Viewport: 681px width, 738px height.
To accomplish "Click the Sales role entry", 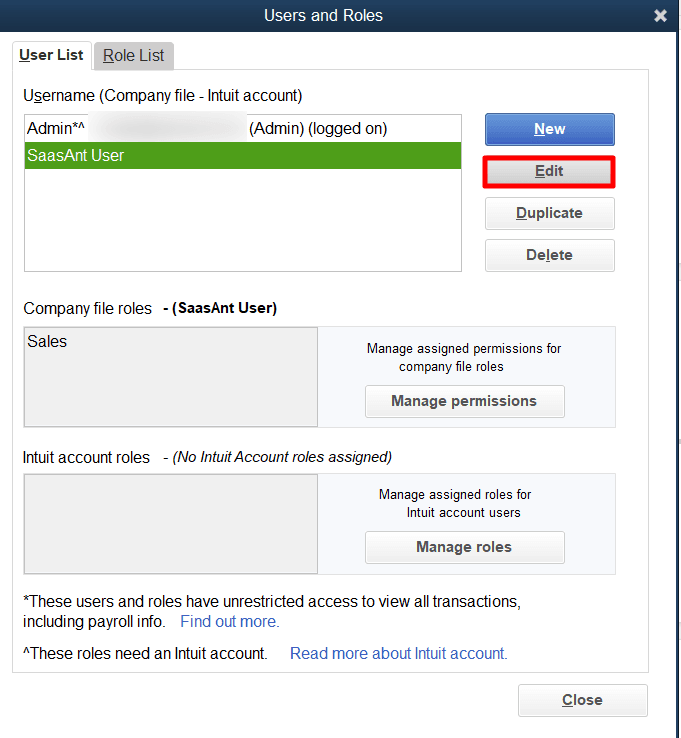I will 47,341.
